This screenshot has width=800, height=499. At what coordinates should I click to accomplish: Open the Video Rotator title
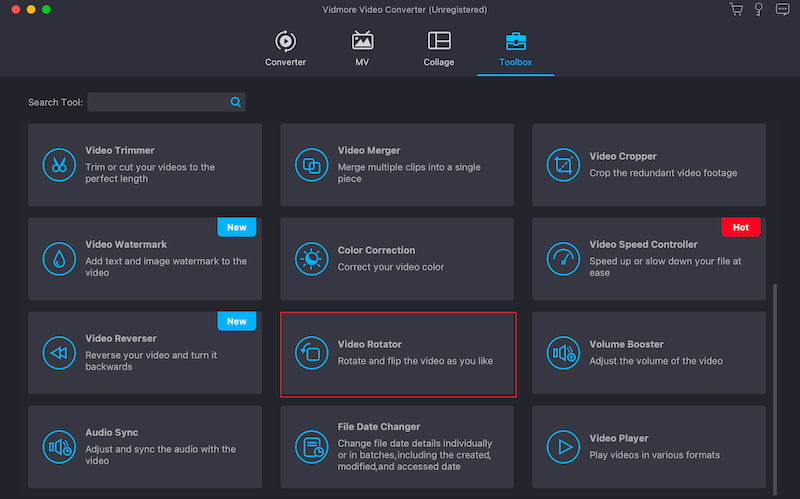(x=369, y=344)
